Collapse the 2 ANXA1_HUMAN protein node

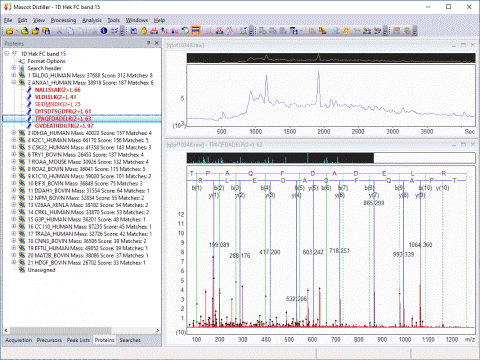click(x=14, y=82)
